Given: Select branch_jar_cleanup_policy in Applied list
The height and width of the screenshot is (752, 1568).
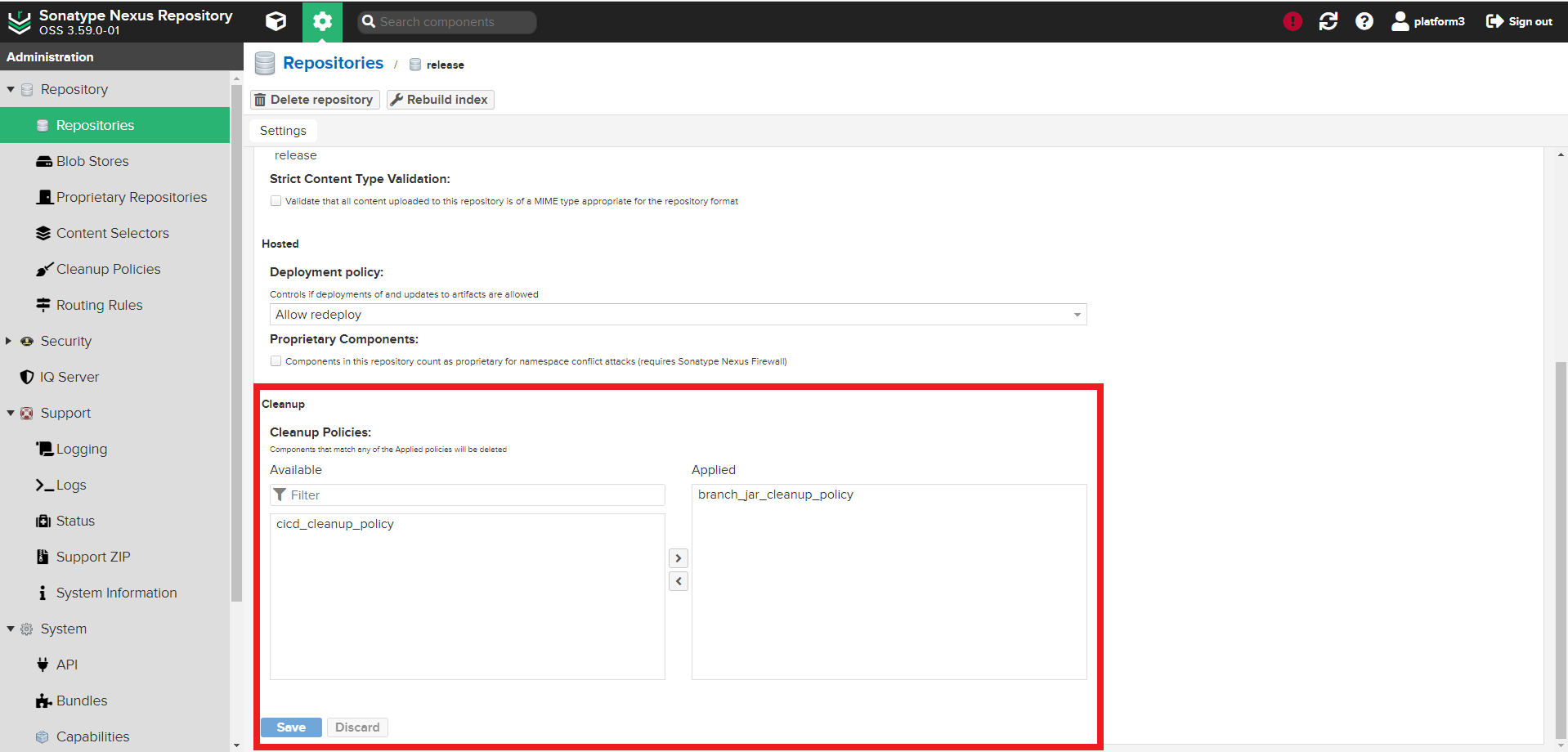Looking at the screenshot, I should coord(776,495).
